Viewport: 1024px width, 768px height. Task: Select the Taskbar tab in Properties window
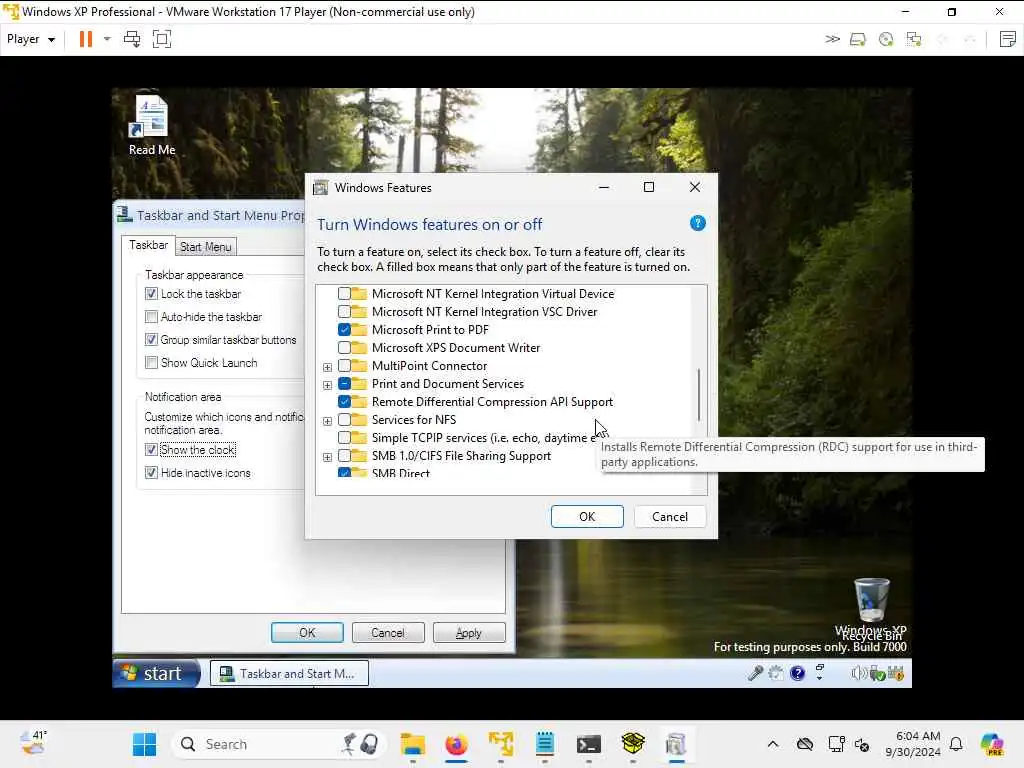[148, 245]
